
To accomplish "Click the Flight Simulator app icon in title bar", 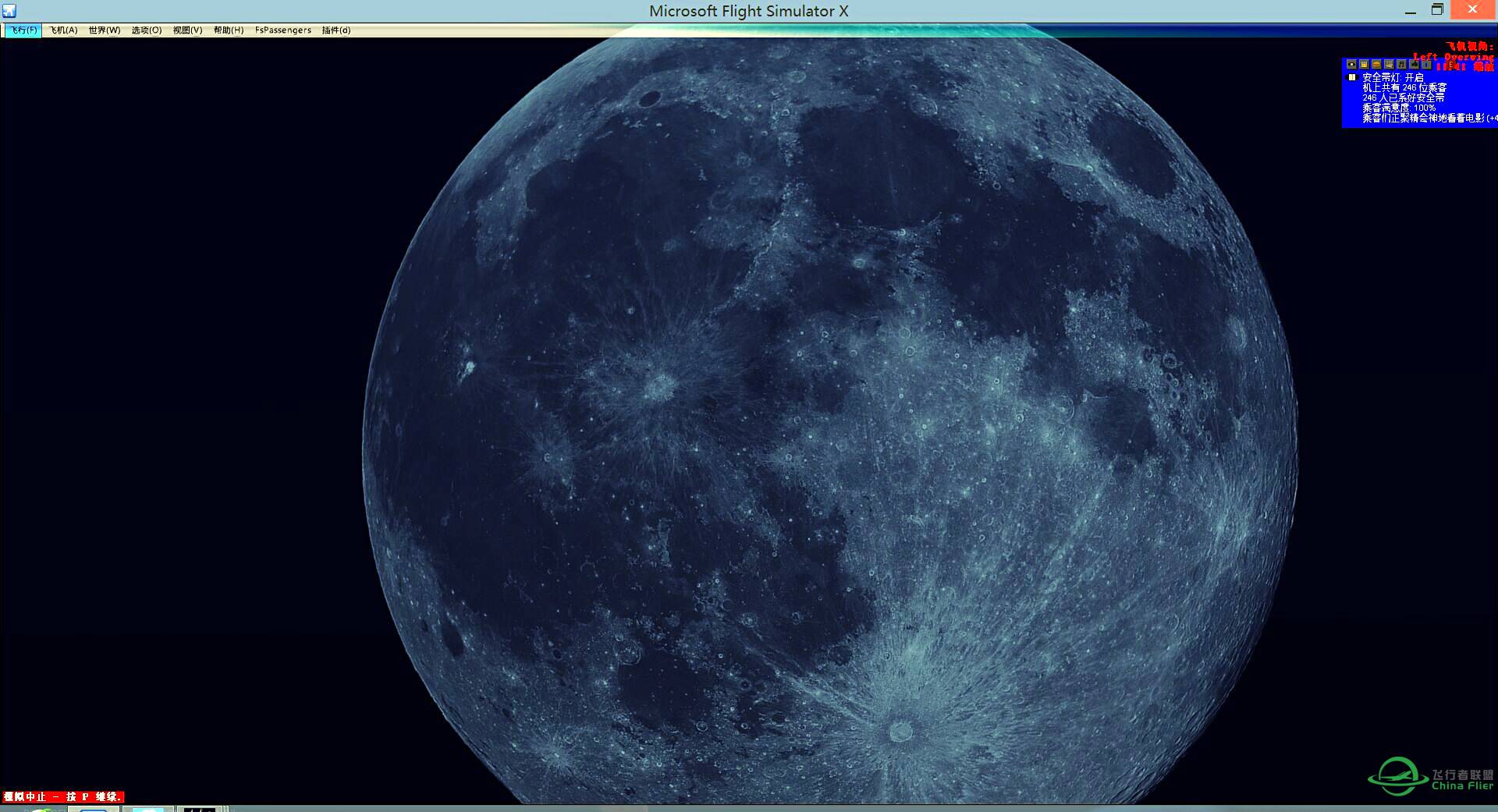I will pos(9,11).
